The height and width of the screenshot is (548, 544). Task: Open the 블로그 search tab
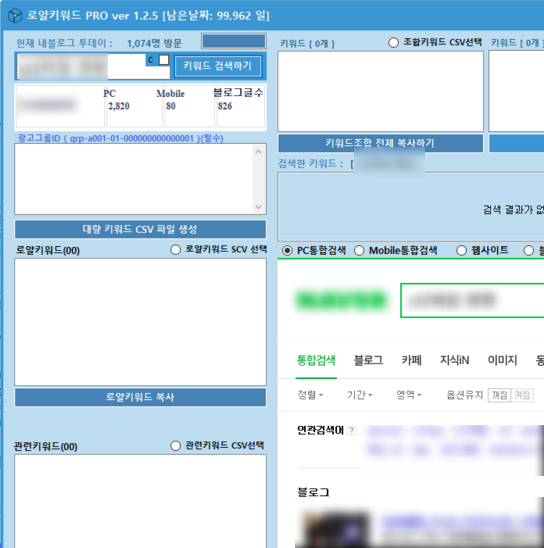[x=368, y=360]
